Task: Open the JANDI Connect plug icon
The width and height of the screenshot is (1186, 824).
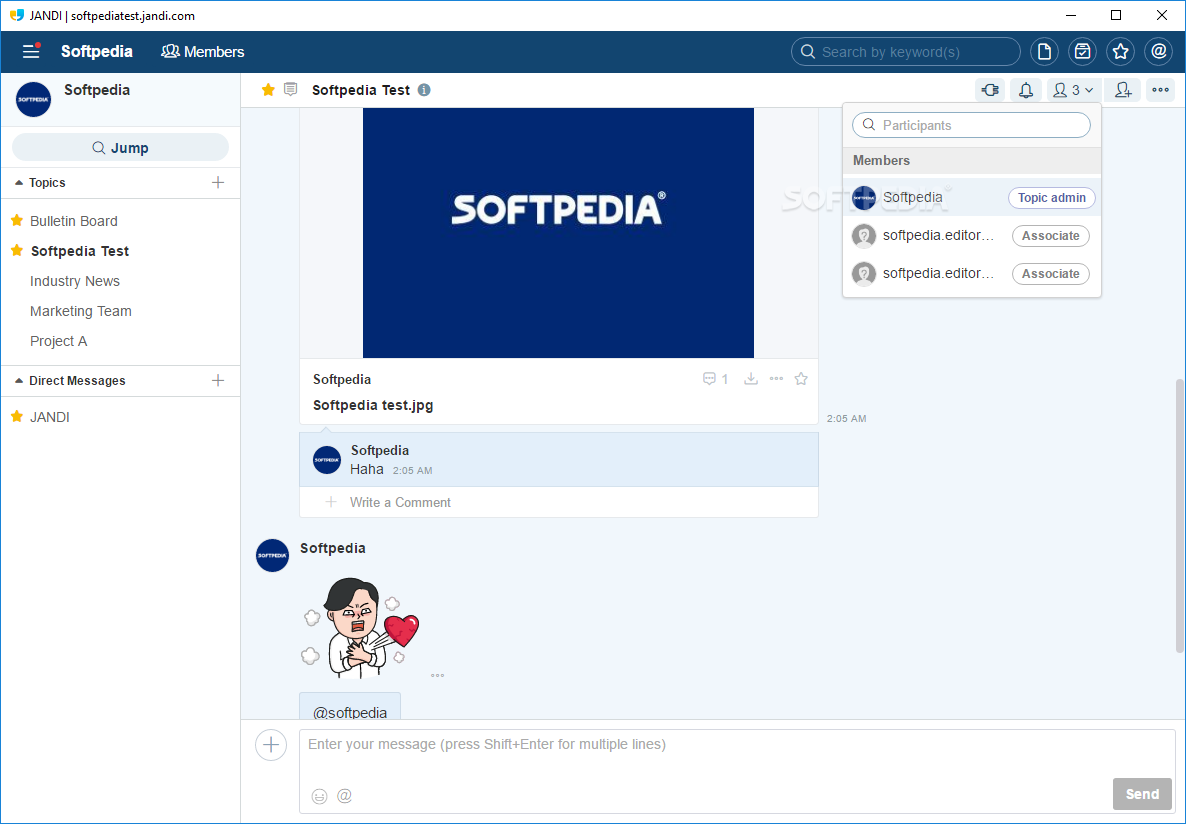Action: (x=990, y=90)
